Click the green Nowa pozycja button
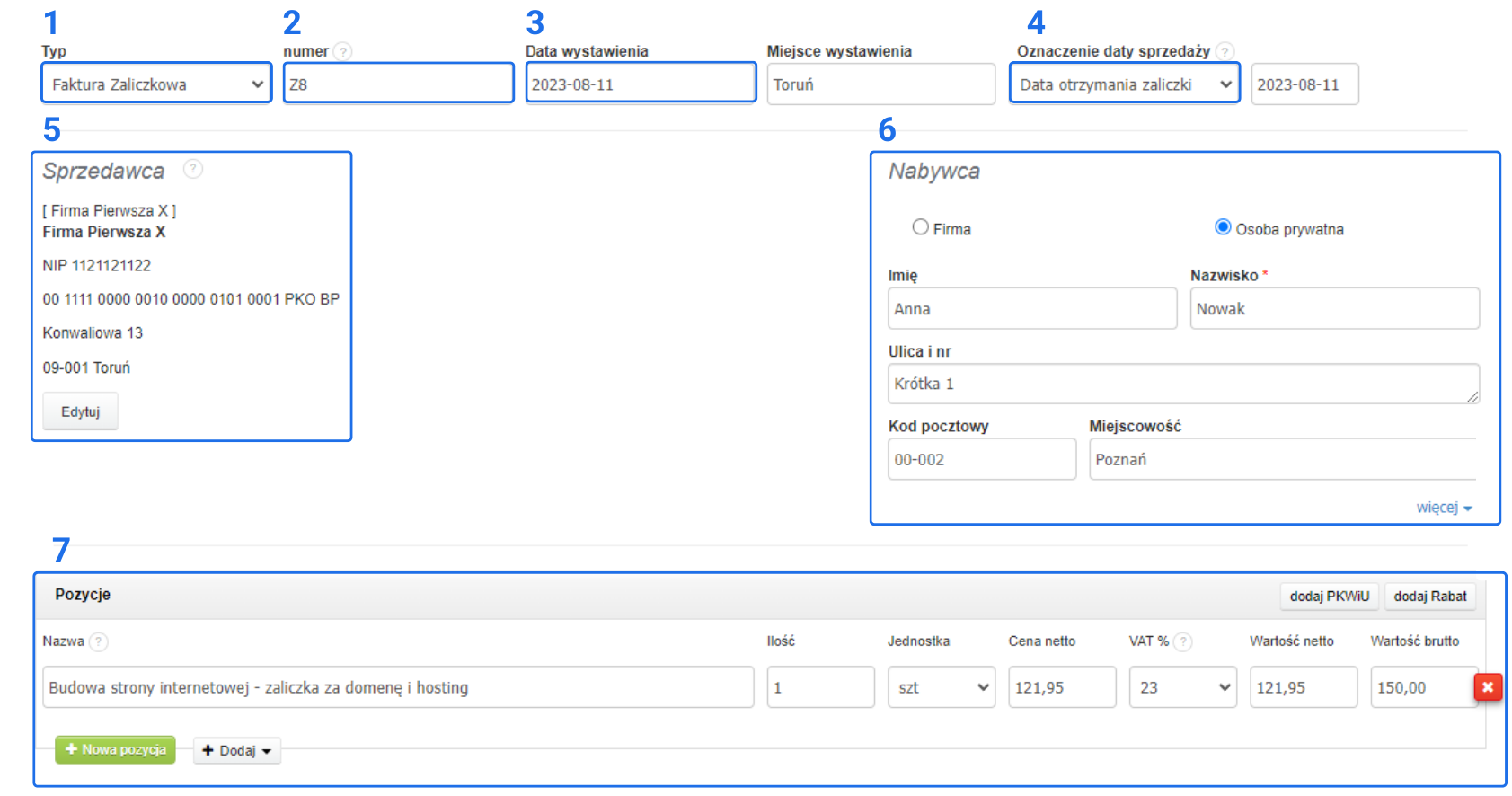Image resolution: width=1512 pixels, height=796 pixels. coord(115,749)
